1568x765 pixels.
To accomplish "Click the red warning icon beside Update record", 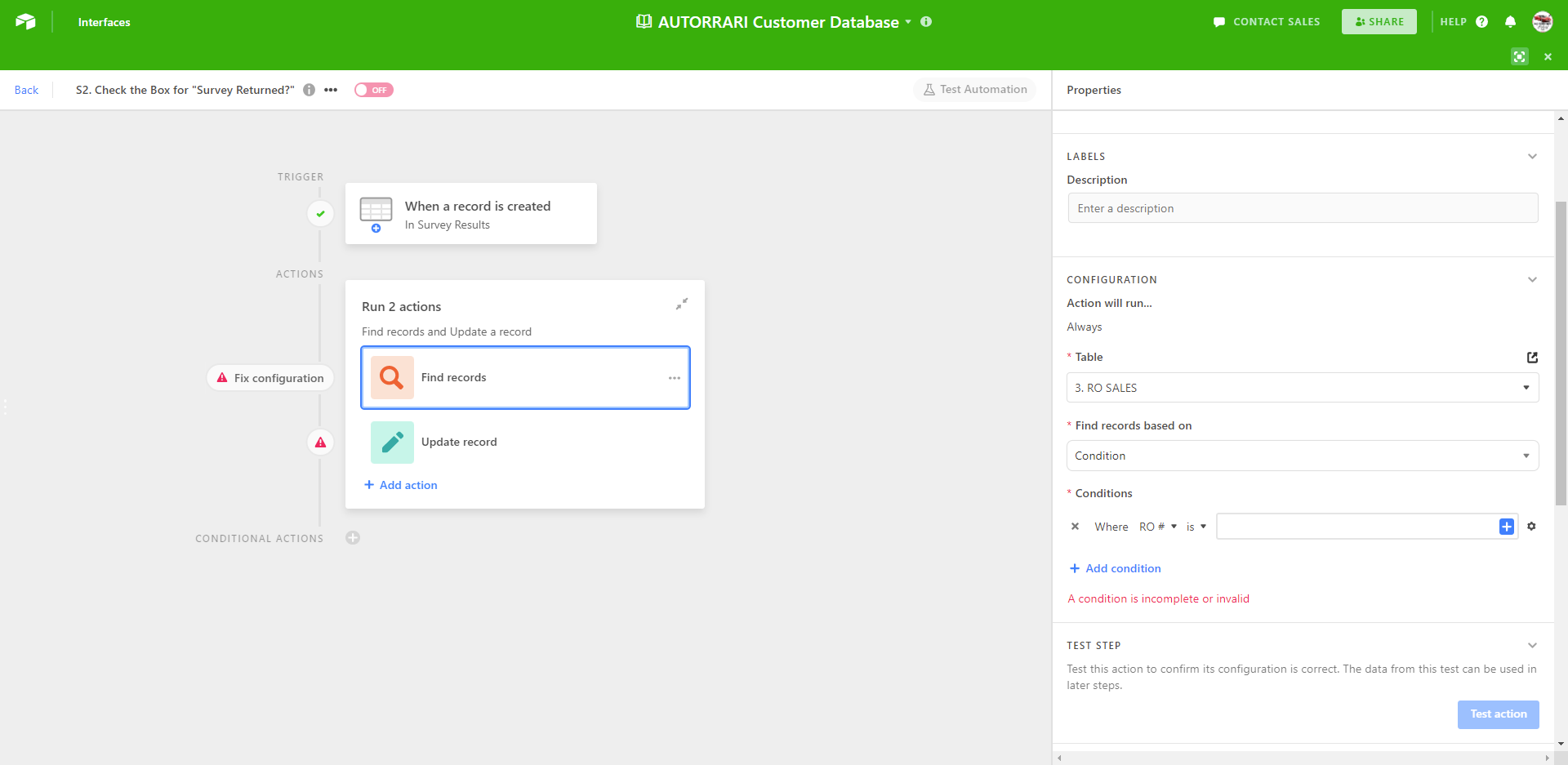I will pyautogui.click(x=320, y=443).
